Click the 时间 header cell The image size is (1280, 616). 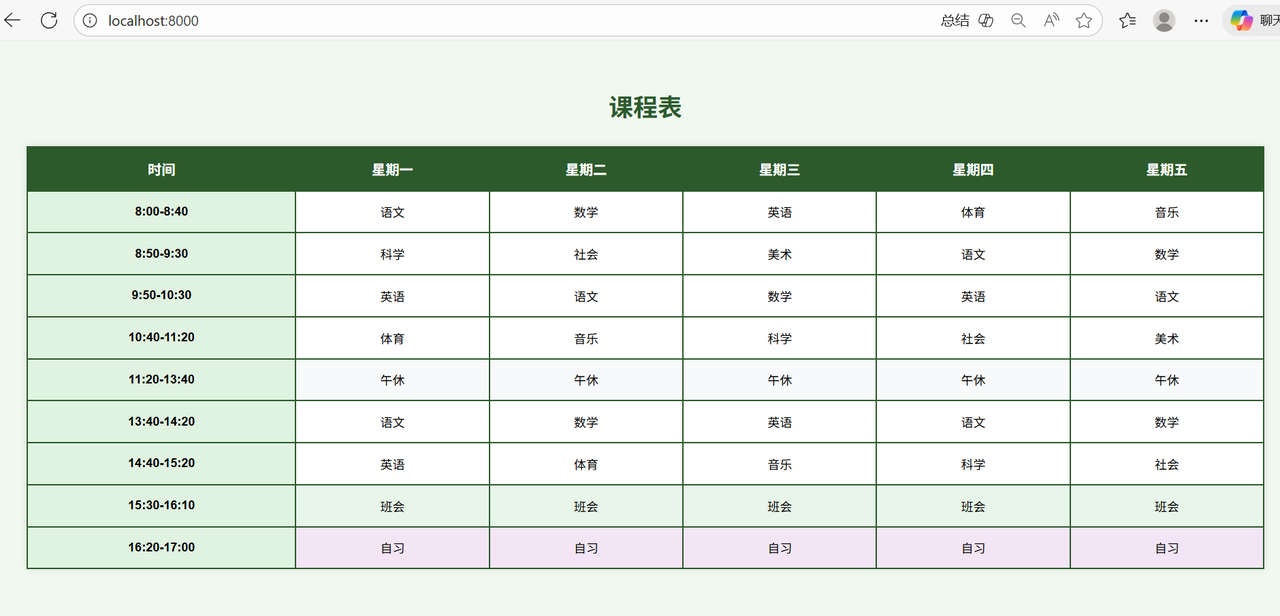point(161,169)
